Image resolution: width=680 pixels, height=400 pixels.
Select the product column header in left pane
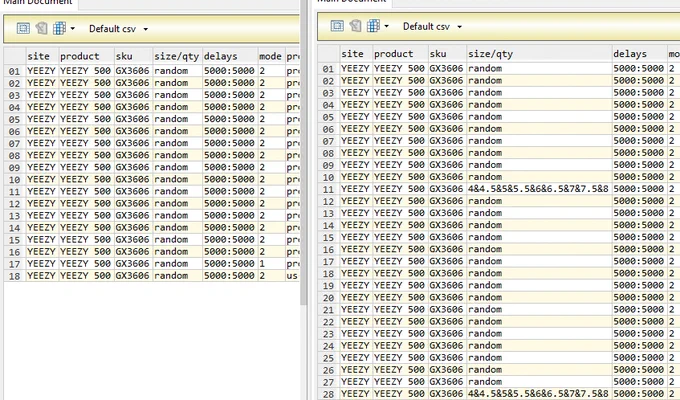point(86,56)
